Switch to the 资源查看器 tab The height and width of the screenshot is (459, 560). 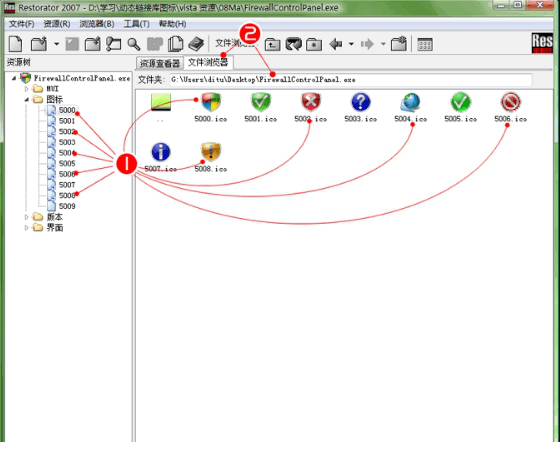[x=160, y=63]
